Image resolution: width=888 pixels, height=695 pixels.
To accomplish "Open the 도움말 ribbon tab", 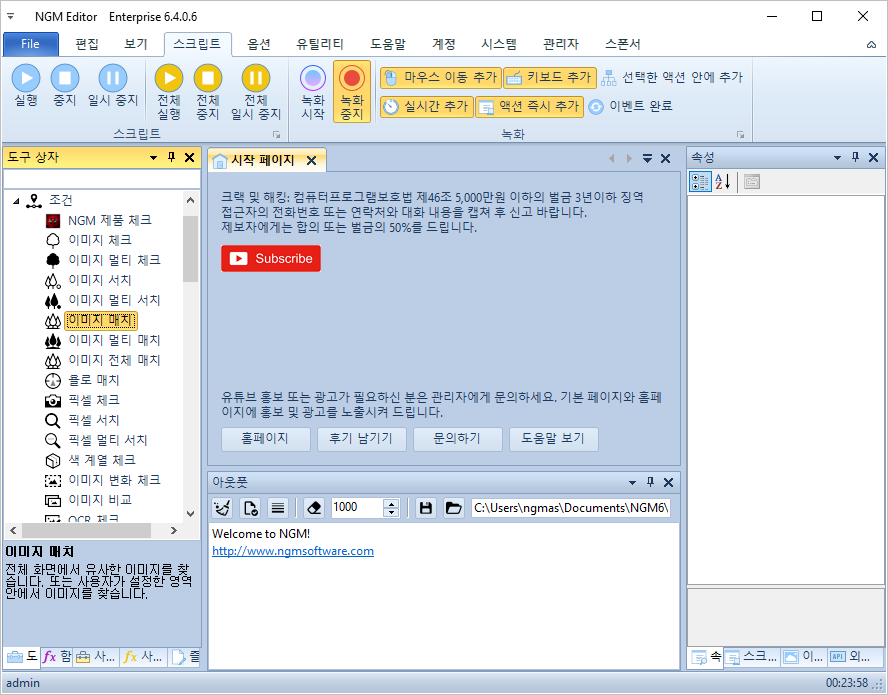I will click(x=388, y=44).
